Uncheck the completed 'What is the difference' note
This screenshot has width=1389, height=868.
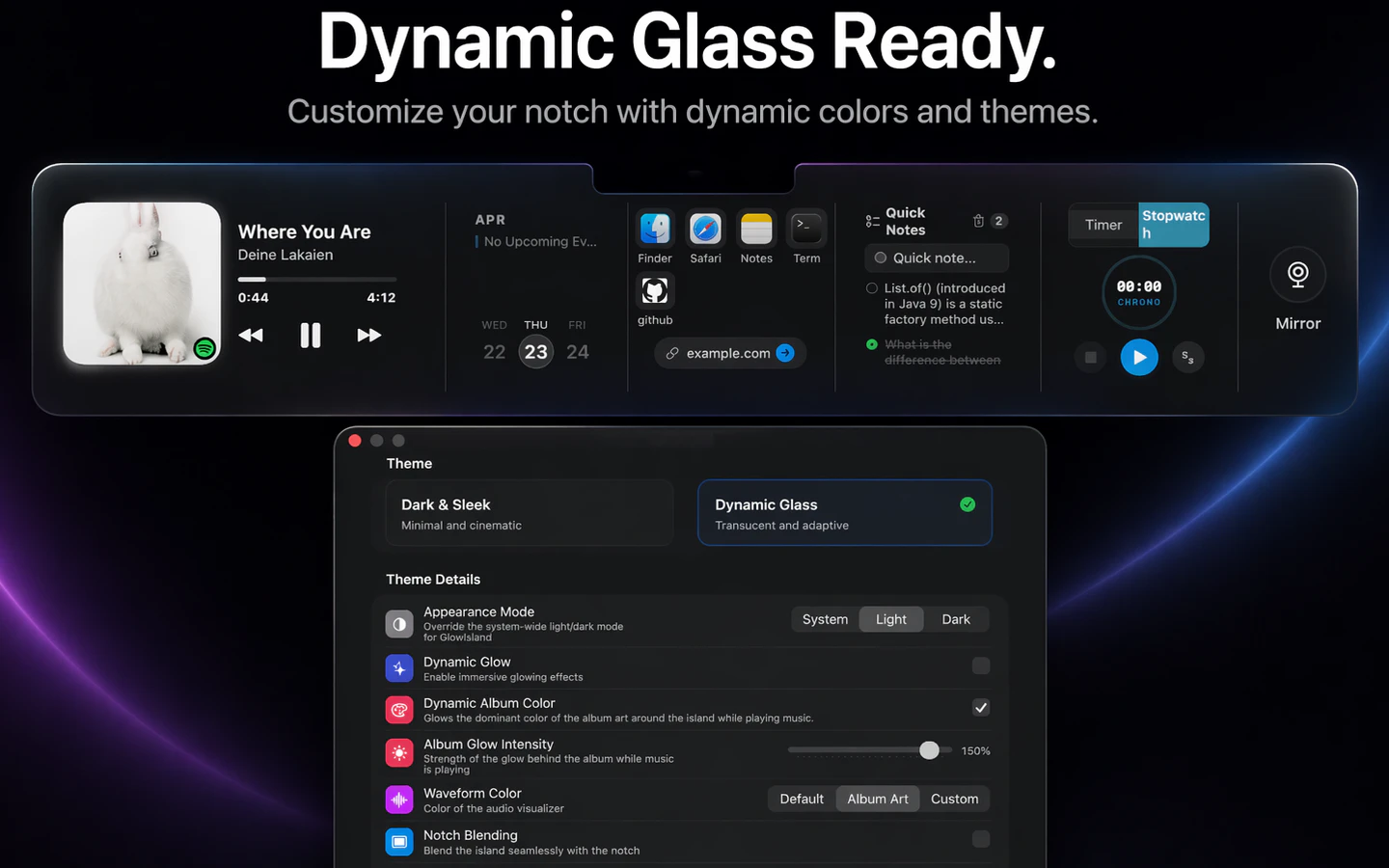pos(872,344)
